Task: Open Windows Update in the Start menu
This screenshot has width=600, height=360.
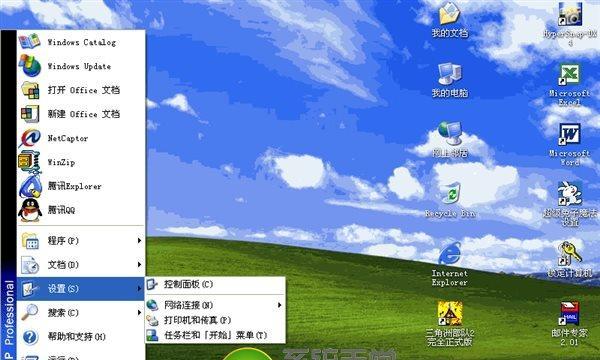Action: (80, 66)
